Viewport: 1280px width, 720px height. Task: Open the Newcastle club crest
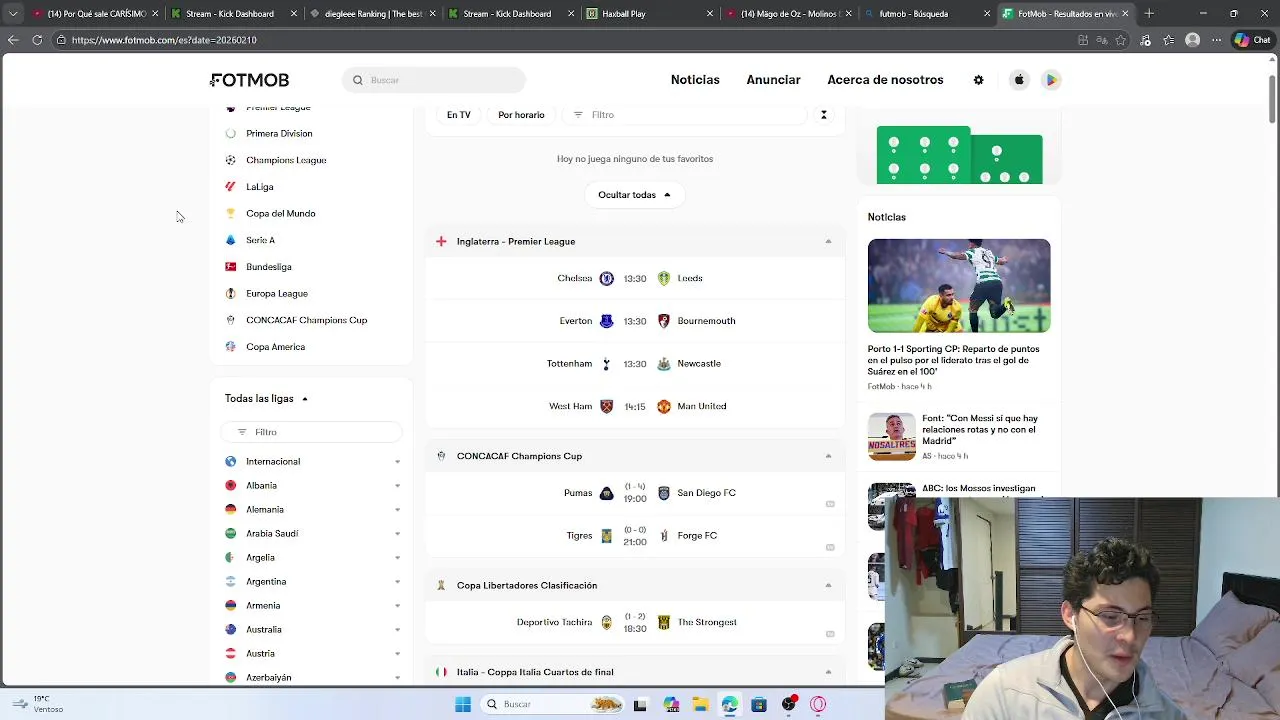pos(664,364)
